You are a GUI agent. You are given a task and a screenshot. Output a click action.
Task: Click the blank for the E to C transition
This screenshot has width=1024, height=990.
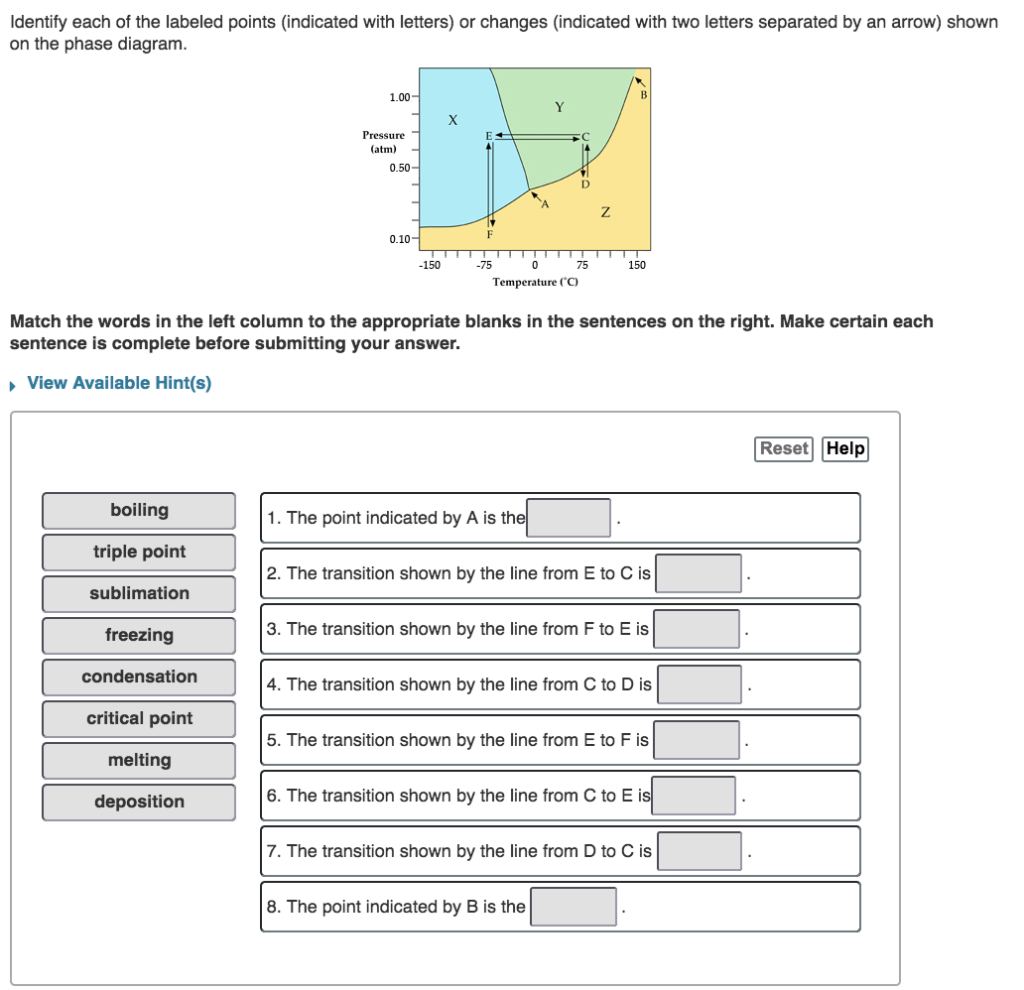(698, 572)
